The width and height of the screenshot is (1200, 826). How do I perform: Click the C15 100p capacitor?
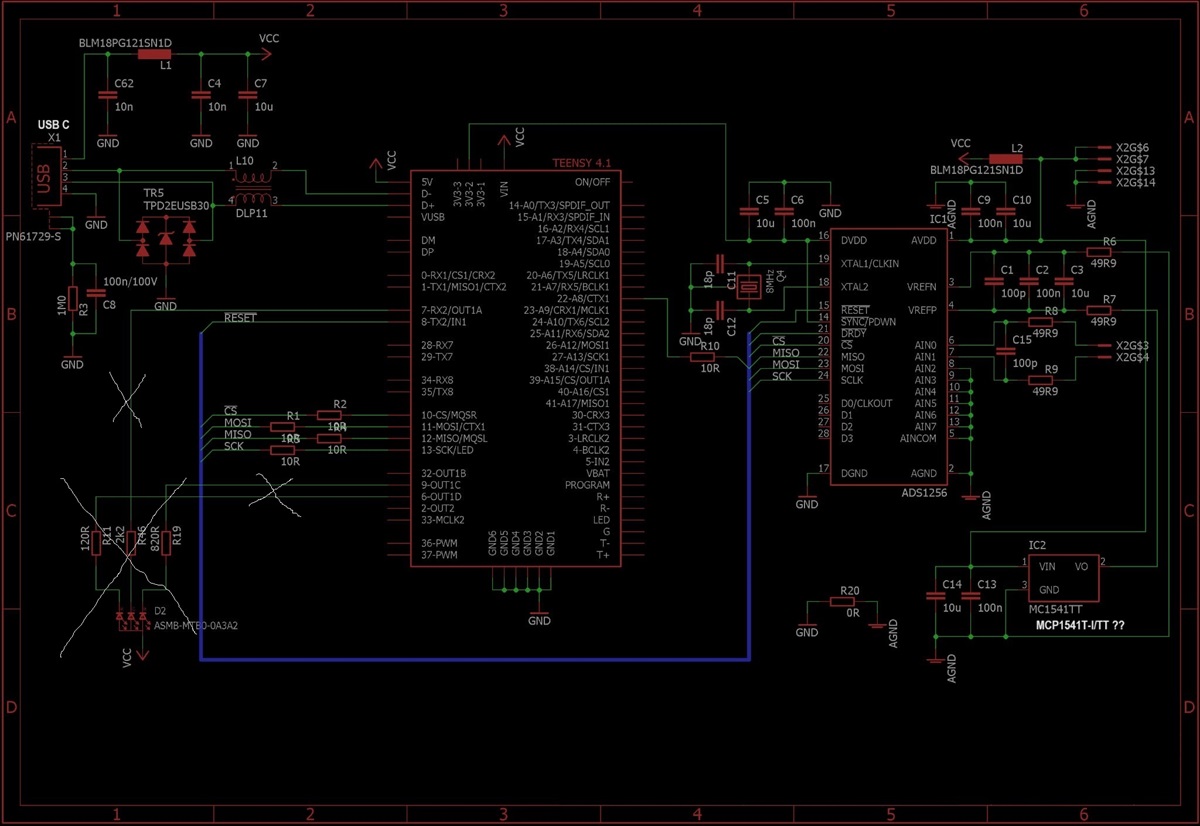[1001, 351]
